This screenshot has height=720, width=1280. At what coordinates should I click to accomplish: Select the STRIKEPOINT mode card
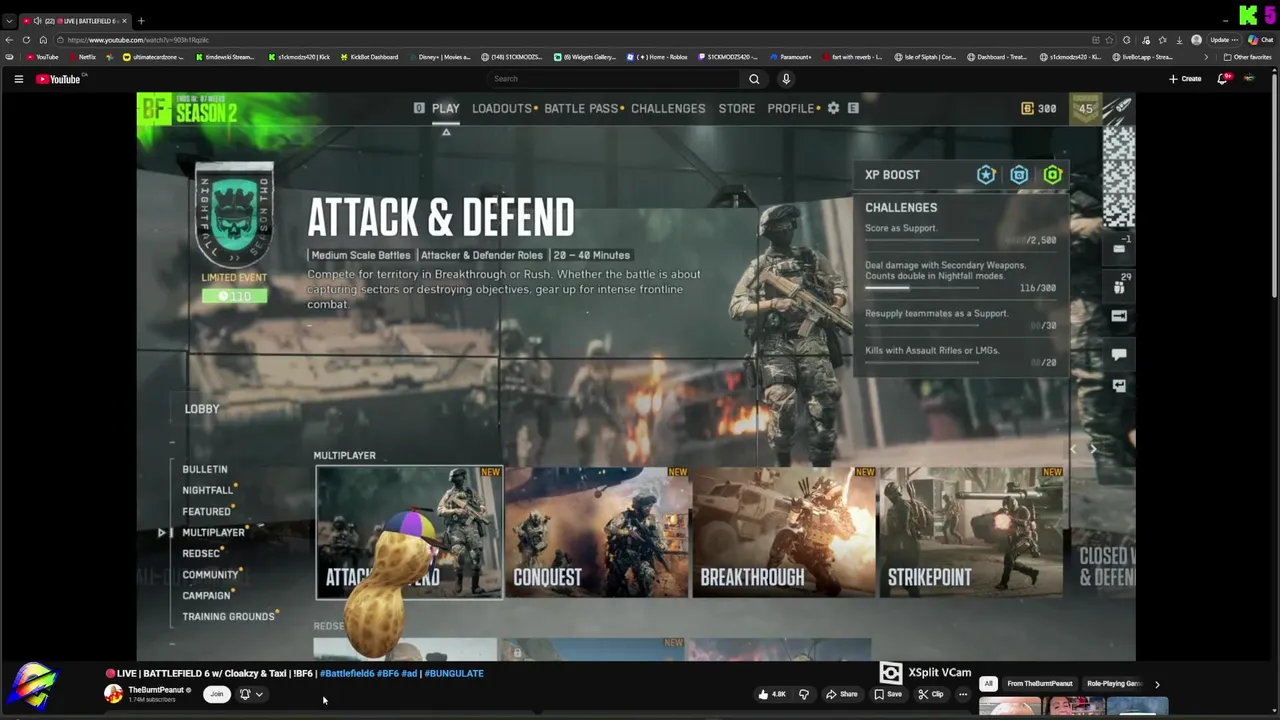point(971,532)
